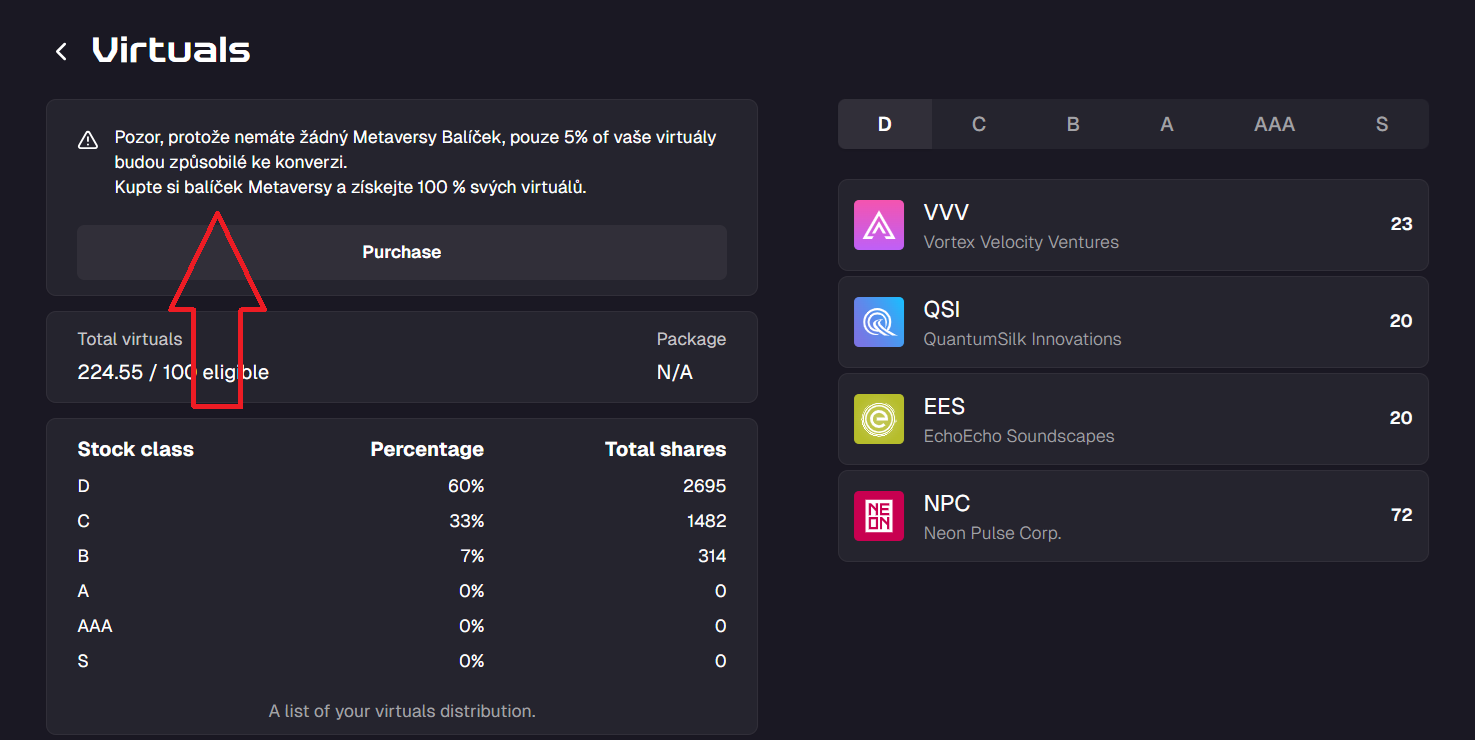
Task: Switch to the A class tab
Action: click(x=1167, y=124)
